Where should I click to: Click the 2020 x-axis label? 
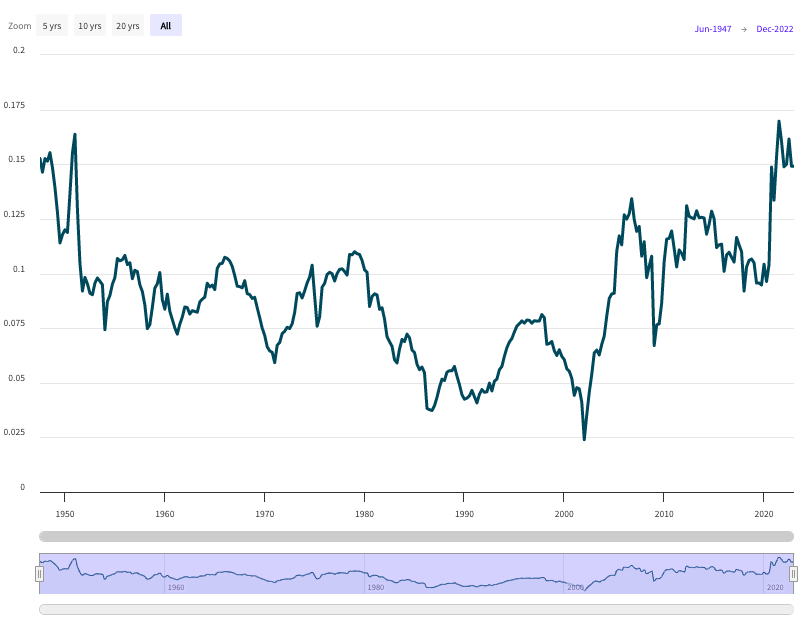click(x=764, y=514)
